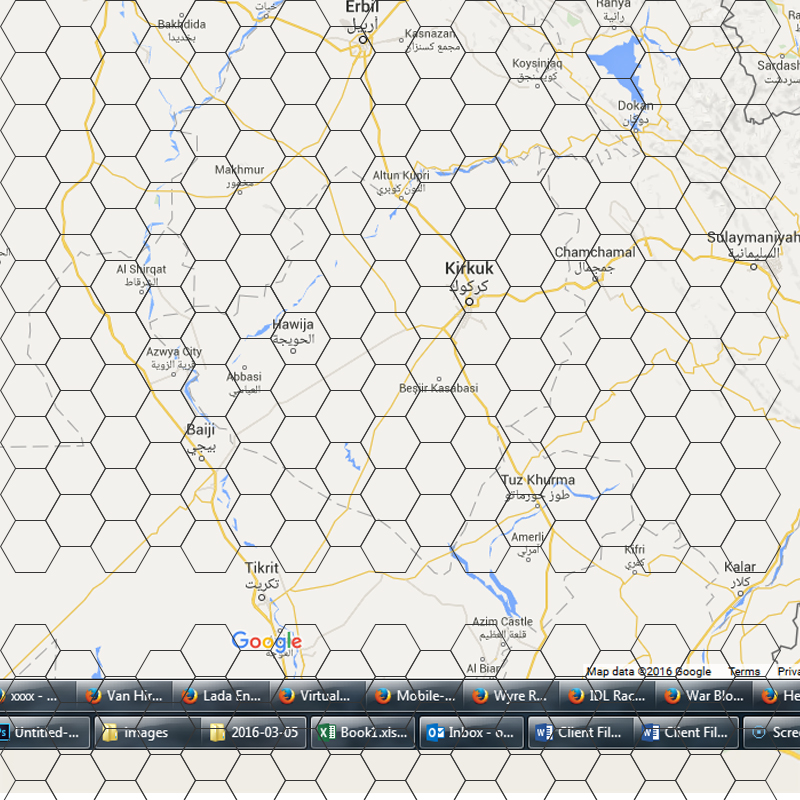Click the 'Al Biar' place label
Screen dimensions: 800x800
pyautogui.click(x=483, y=668)
